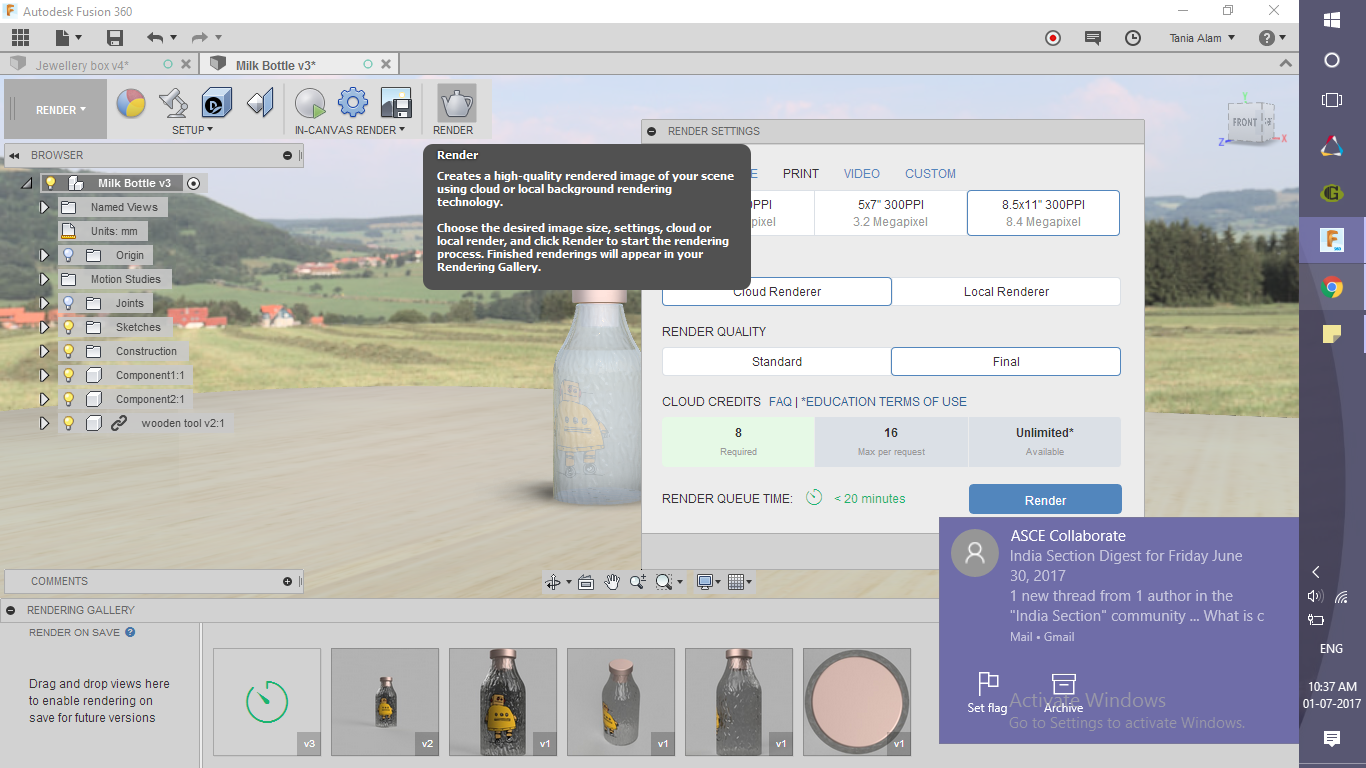Collapse the Milk Bottle v3 root node
Viewport: 1366px width, 768px height.
click(26, 183)
